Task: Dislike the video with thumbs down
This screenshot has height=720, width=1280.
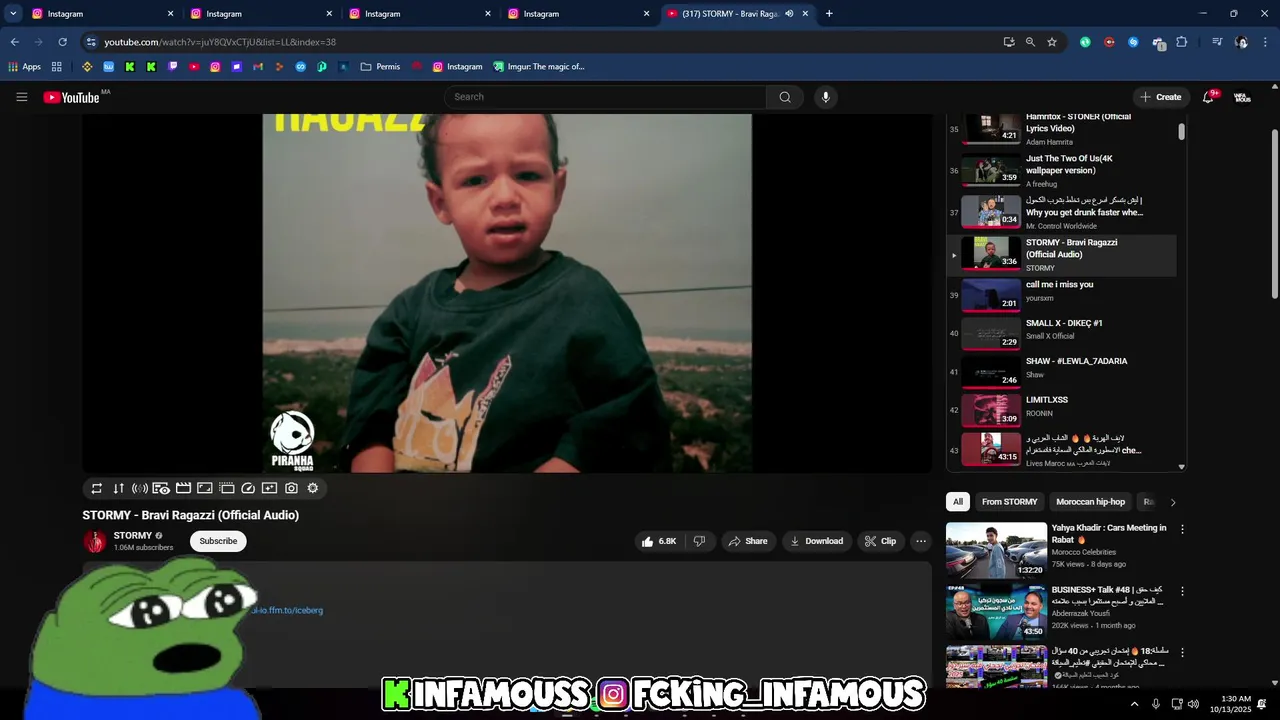Action: pyautogui.click(x=699, y=541)
